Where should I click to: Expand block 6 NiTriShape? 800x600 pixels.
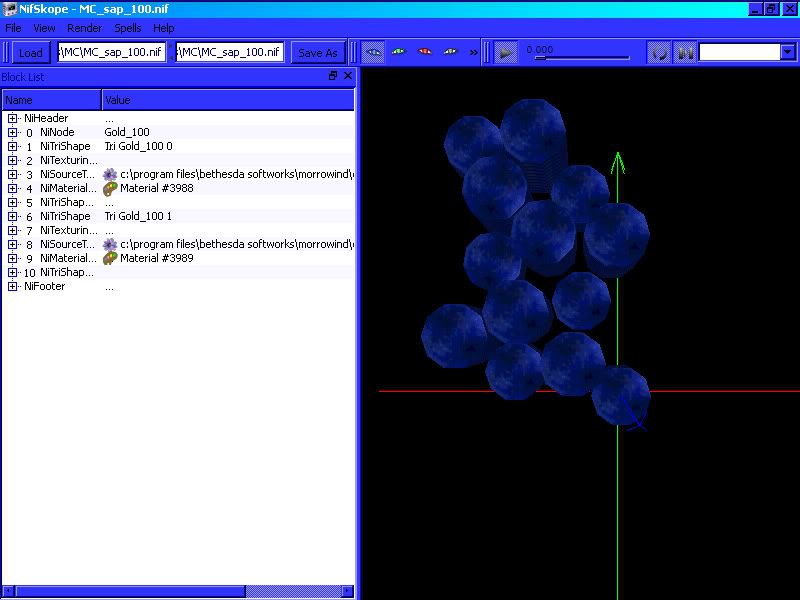pyautogui.click(x=12, y=216)
